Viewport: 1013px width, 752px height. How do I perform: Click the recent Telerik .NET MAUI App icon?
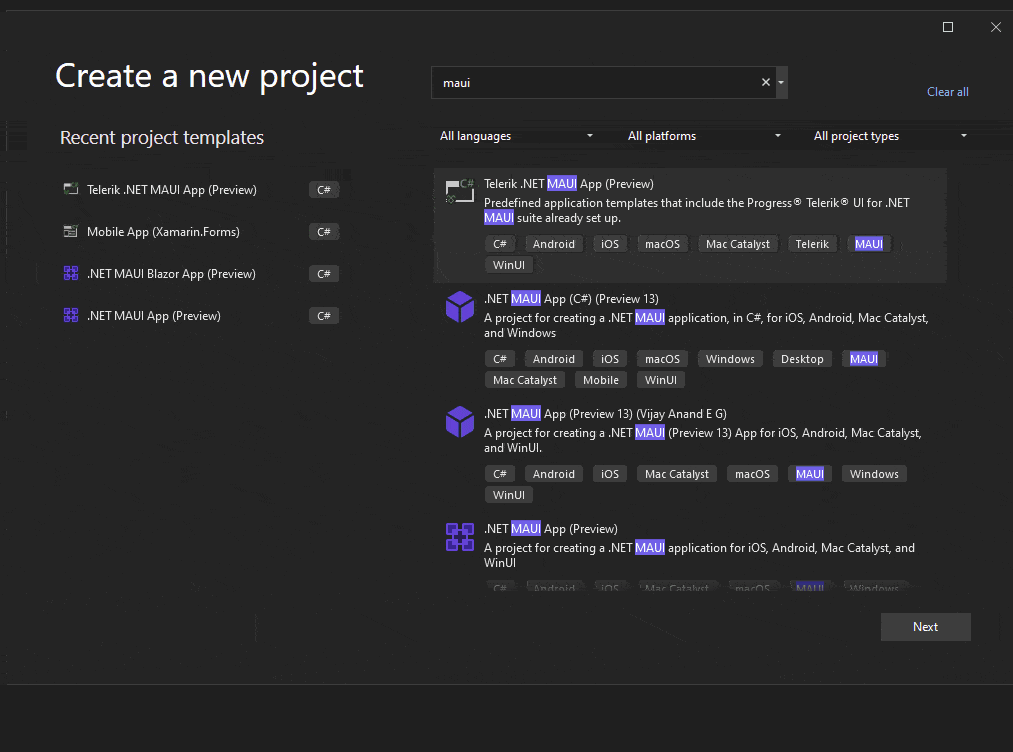pos(71,189)
